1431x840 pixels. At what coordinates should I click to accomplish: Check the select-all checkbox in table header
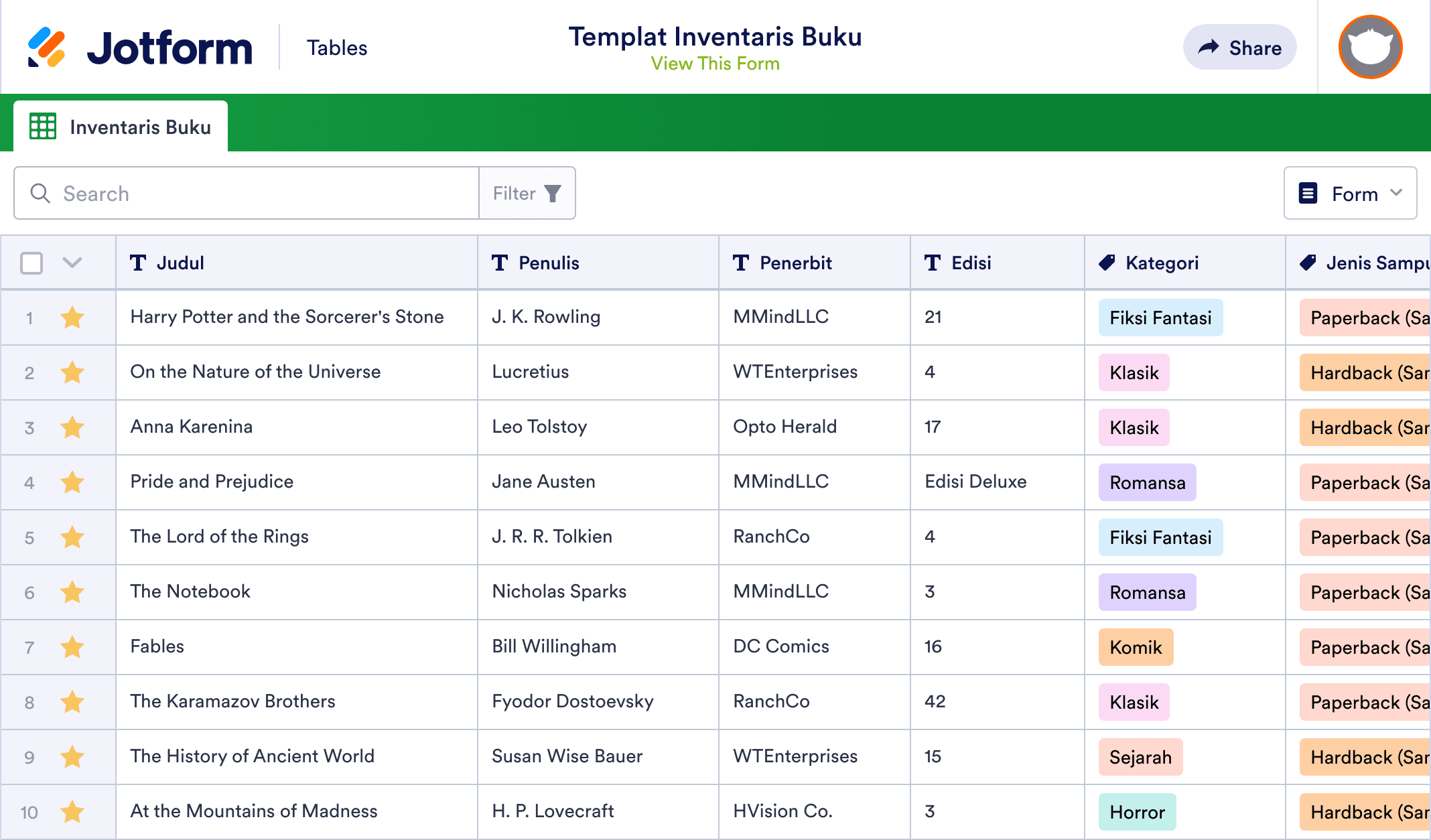point(31,263)
